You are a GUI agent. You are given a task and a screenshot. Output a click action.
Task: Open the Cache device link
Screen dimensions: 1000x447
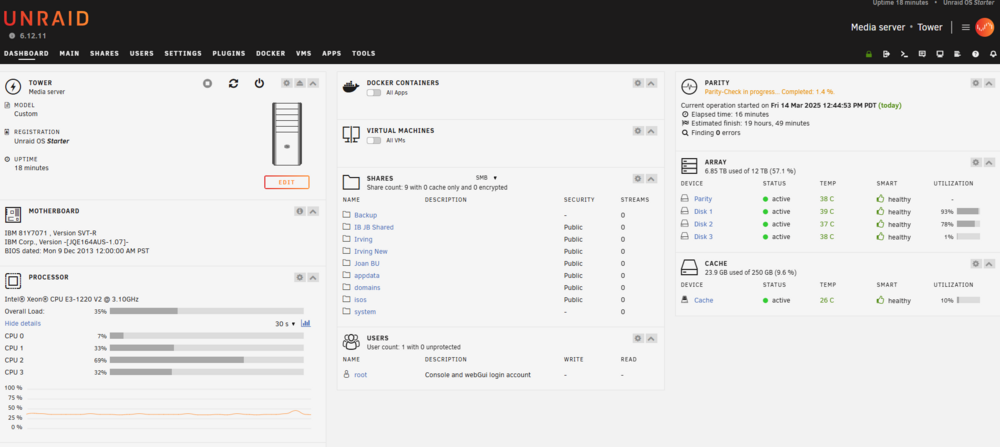[703, 300]
